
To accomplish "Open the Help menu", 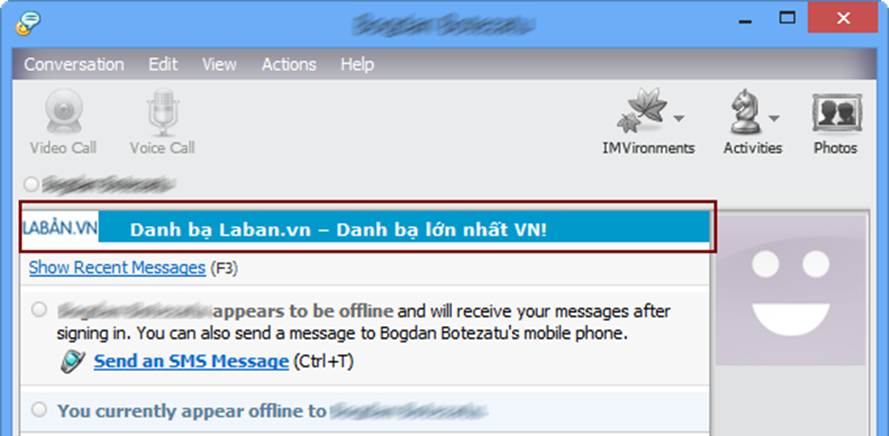I will pos(357,65).
